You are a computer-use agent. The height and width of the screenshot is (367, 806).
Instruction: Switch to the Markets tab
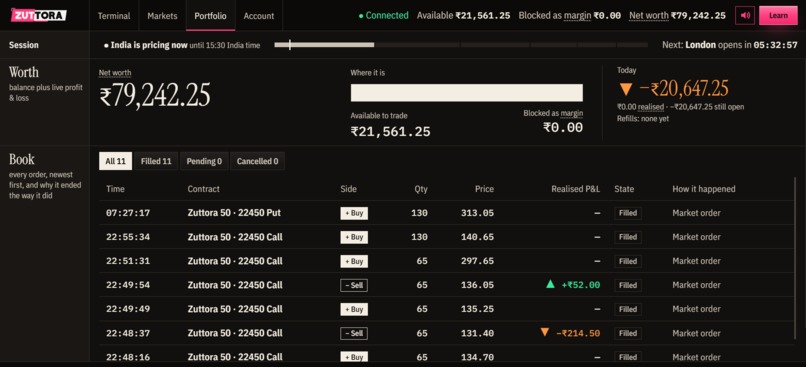(x=162, y=16)
